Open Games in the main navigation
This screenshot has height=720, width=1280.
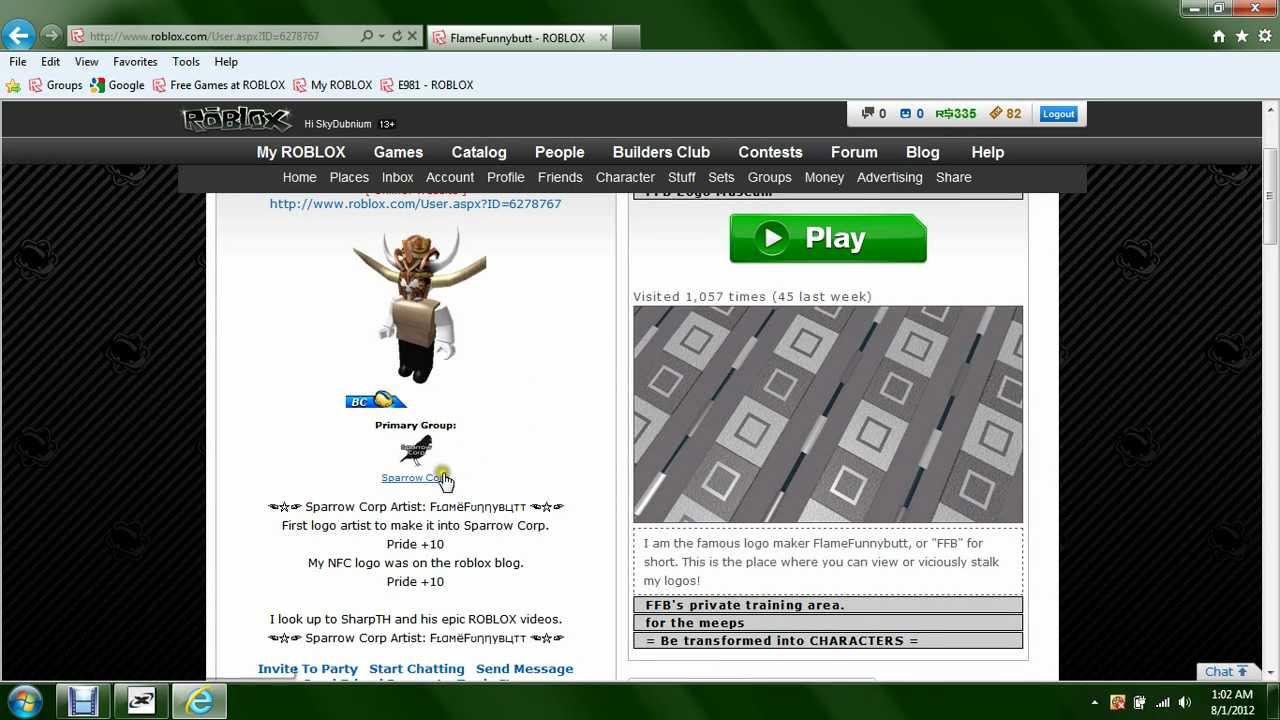pyautogui.click(x=398, y=152)
